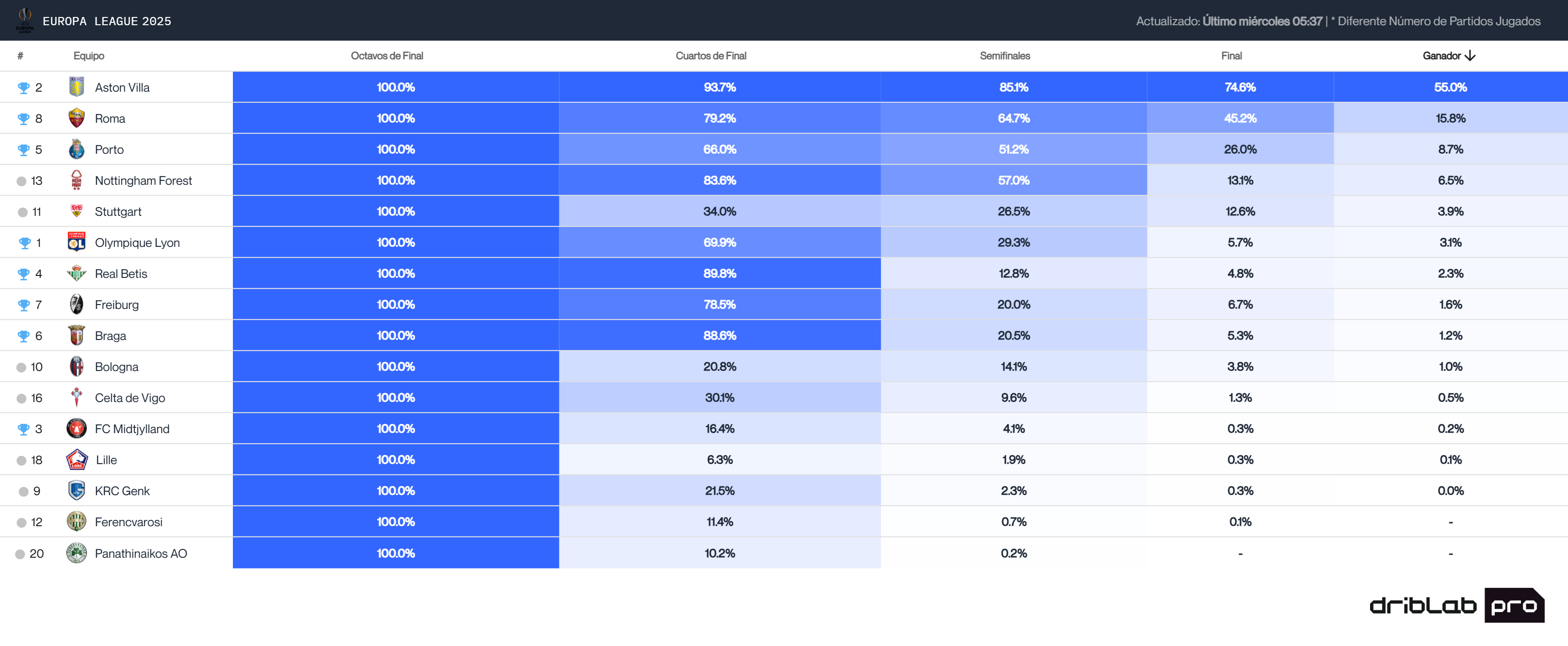Screen dimensions: 1568x646
Task: Click the gray status dot for Stuttgart
Action: click(22, 211)
